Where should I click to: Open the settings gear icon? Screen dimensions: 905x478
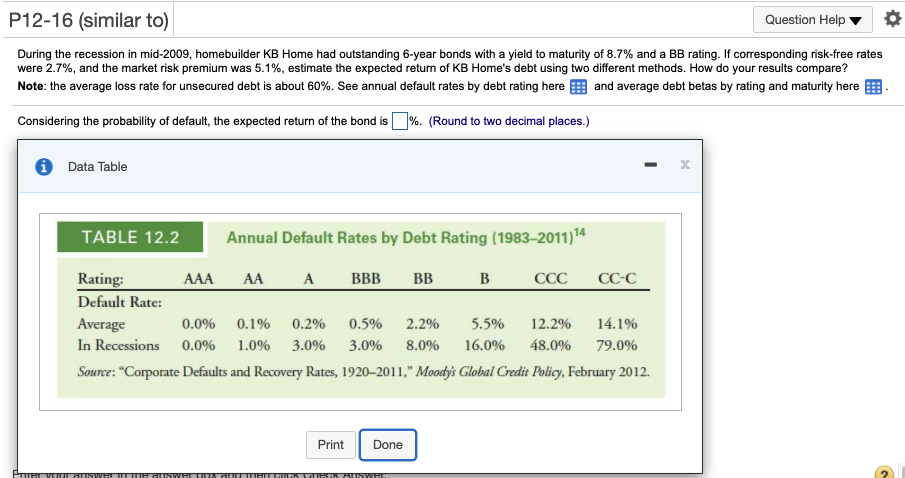pyautogui.click(x=892, y=20)
